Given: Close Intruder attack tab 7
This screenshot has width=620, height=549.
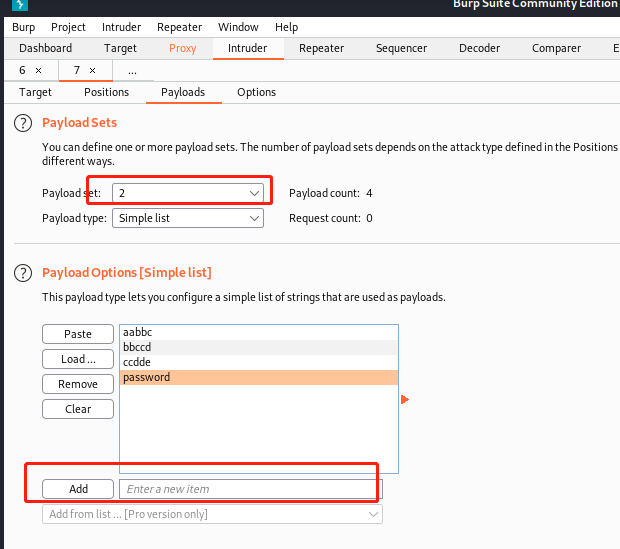Looking at the screenshot, I should (92, 70).
